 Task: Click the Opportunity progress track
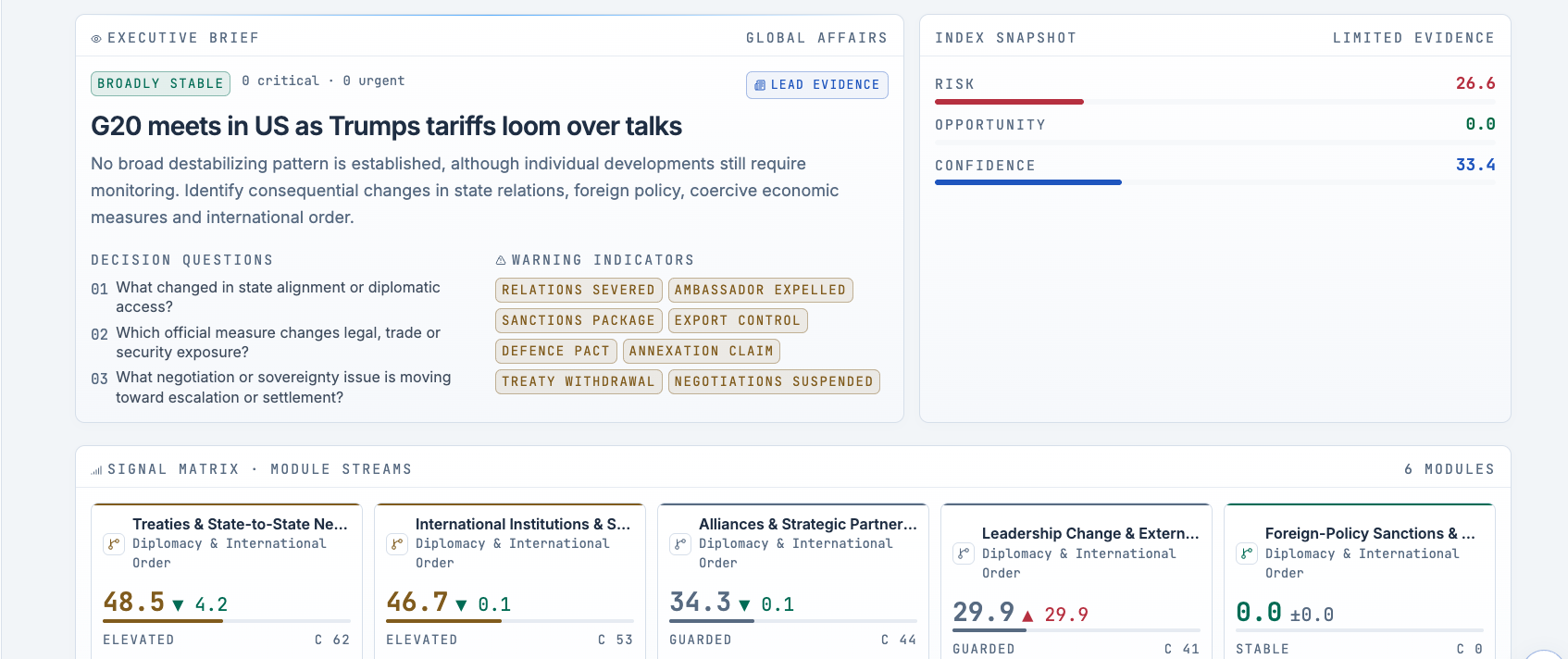(1215, 143)
